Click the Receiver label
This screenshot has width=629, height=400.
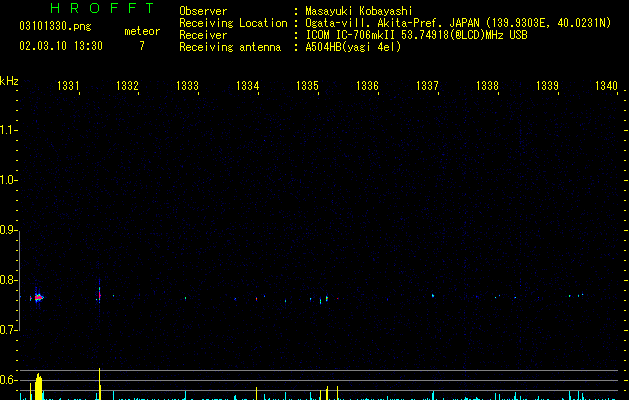pos(203,35)
